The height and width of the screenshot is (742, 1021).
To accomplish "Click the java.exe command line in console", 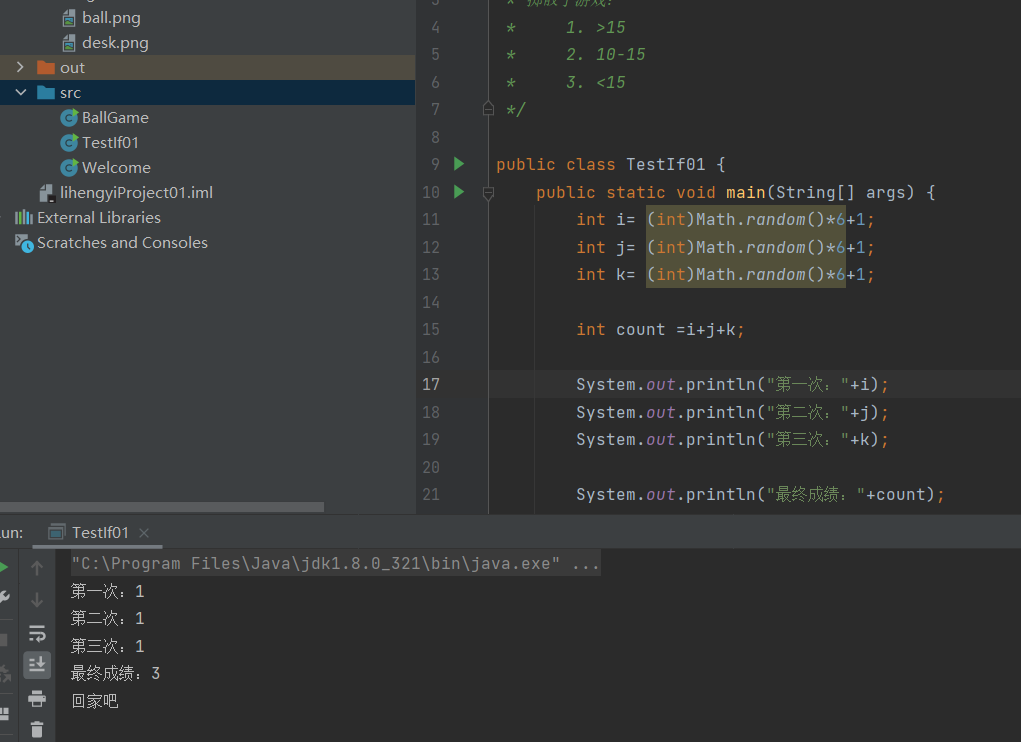I will click(335, 564).
